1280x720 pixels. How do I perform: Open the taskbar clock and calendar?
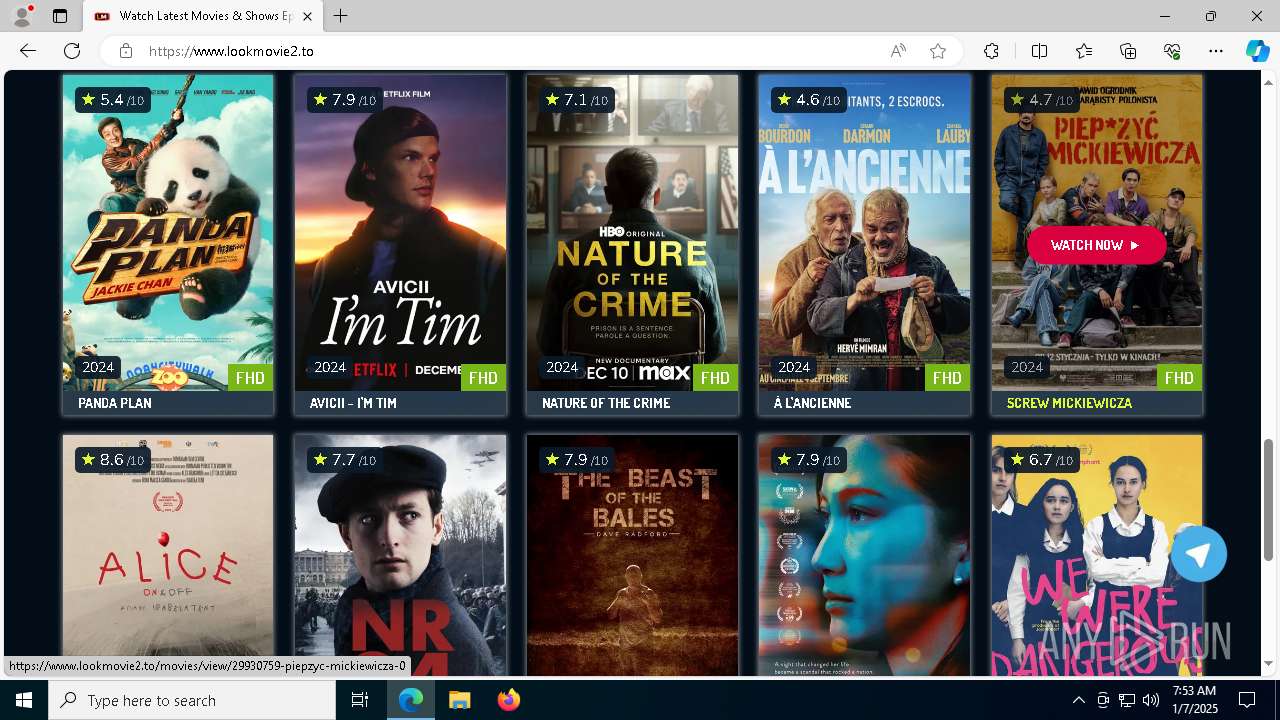[1194, 700]
